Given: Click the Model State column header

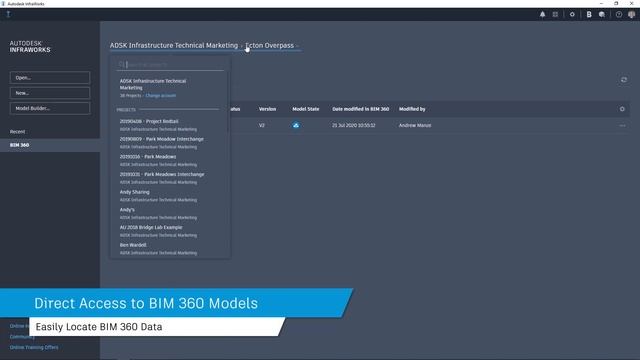Looking at the screenshot, I should pos(306,109).
